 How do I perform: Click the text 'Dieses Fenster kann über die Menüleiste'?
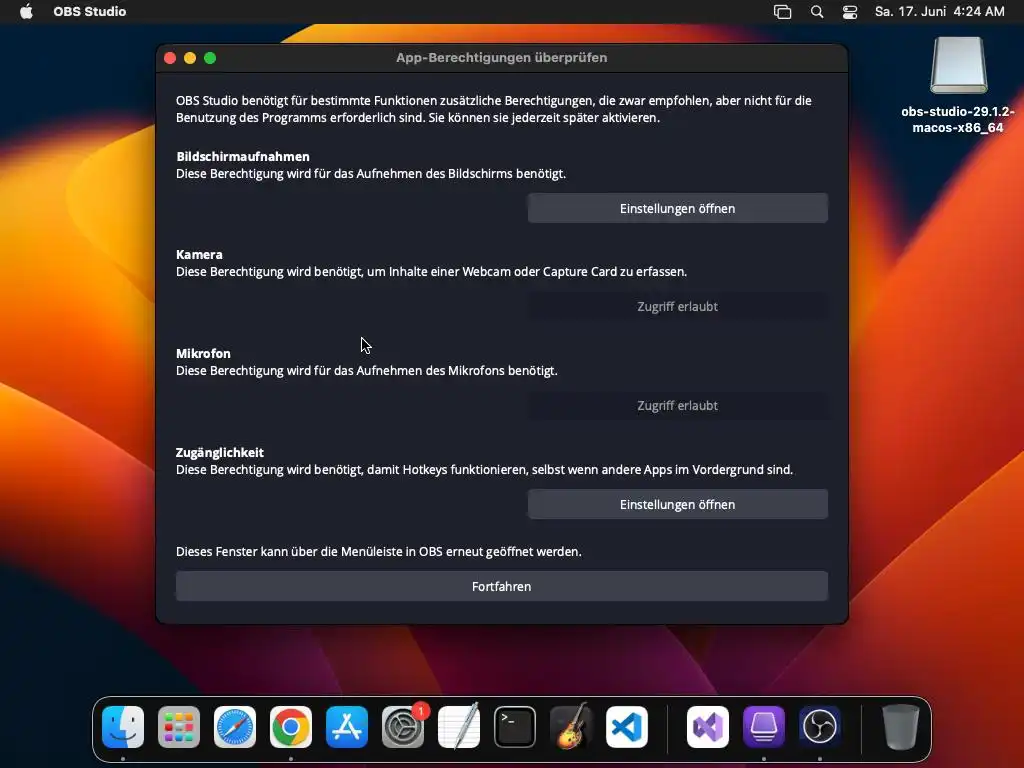(x=379, y=552)
